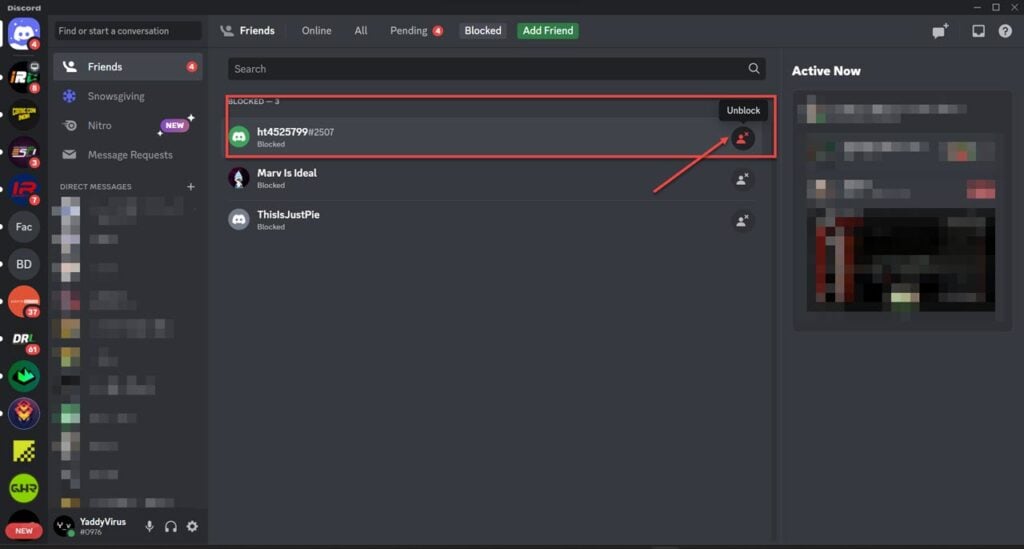
Task: Open the large Active Now stream thumbnail
Action: (901, 259)
